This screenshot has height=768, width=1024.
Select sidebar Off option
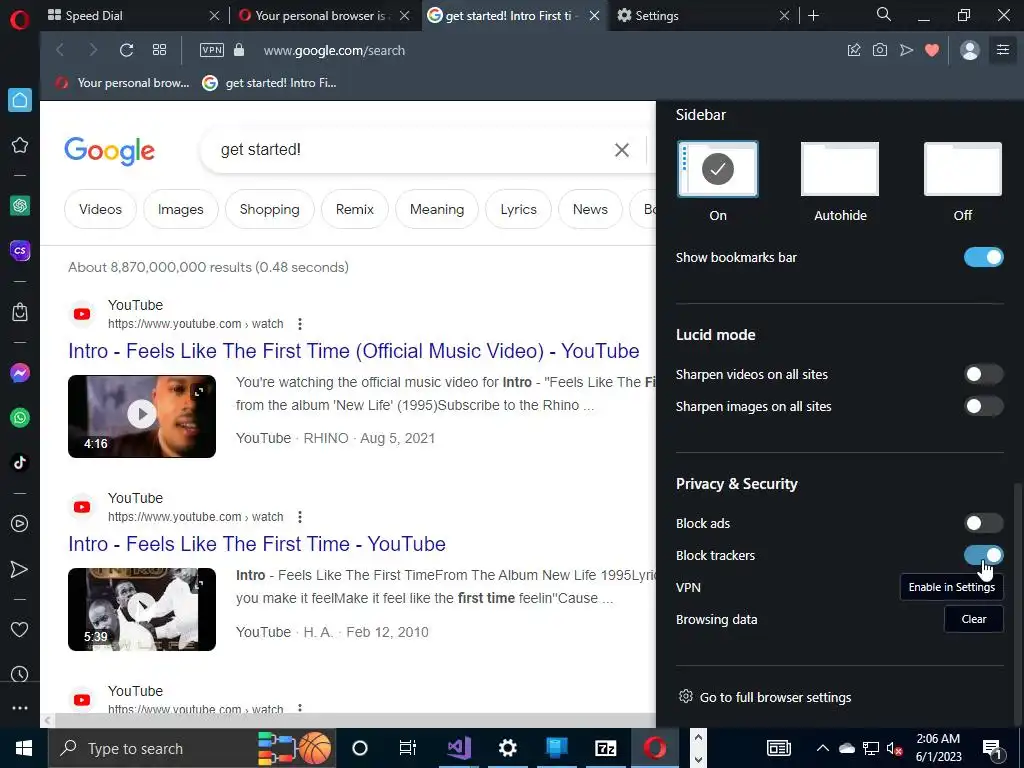tap(963, 169)
